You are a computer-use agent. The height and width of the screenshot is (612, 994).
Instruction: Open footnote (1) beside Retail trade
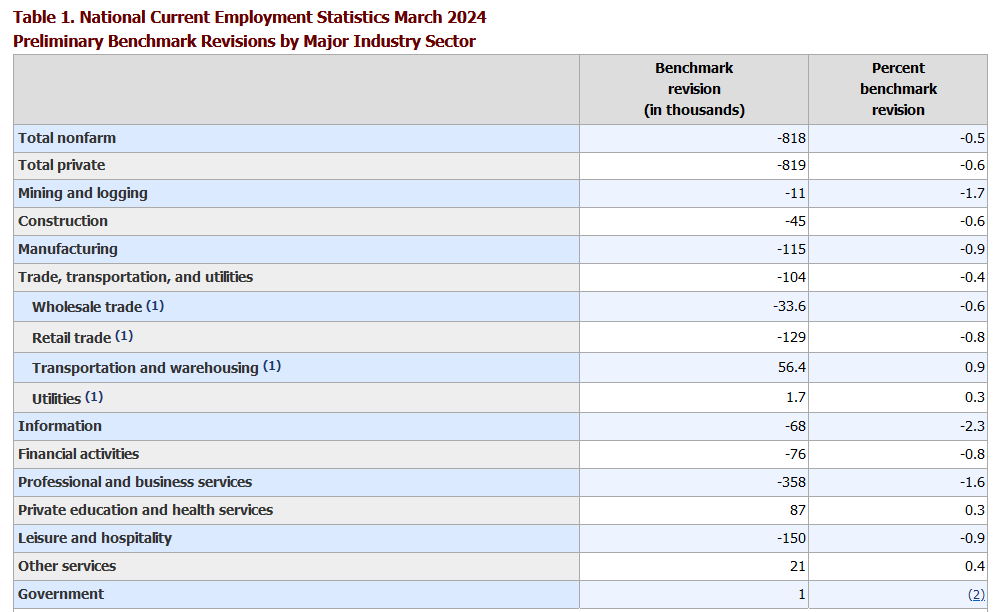(x=124, y=336)
